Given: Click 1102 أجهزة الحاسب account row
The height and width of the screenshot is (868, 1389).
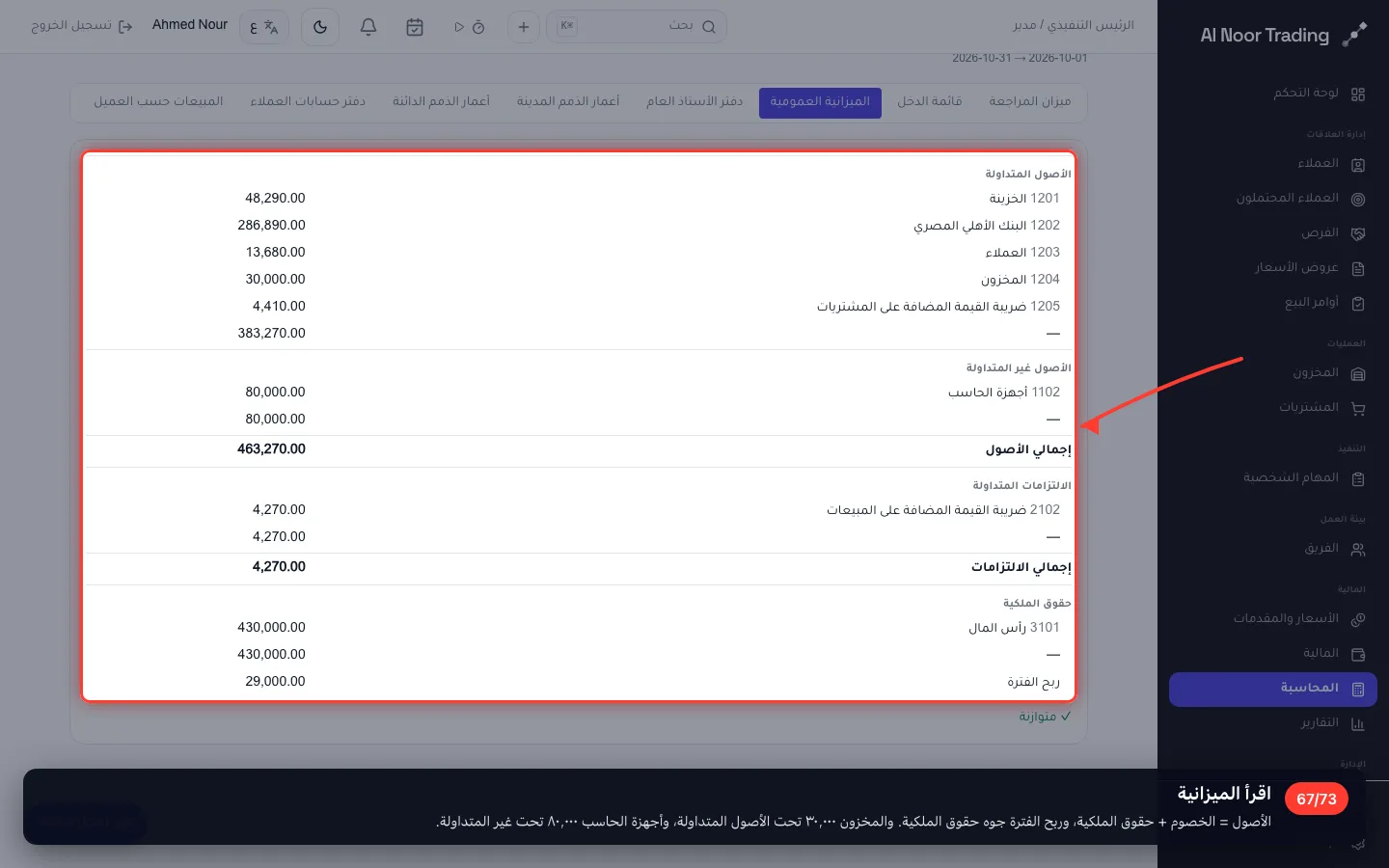Looking at the screenshot, I should pyautogui.click(x=579, y=393).
